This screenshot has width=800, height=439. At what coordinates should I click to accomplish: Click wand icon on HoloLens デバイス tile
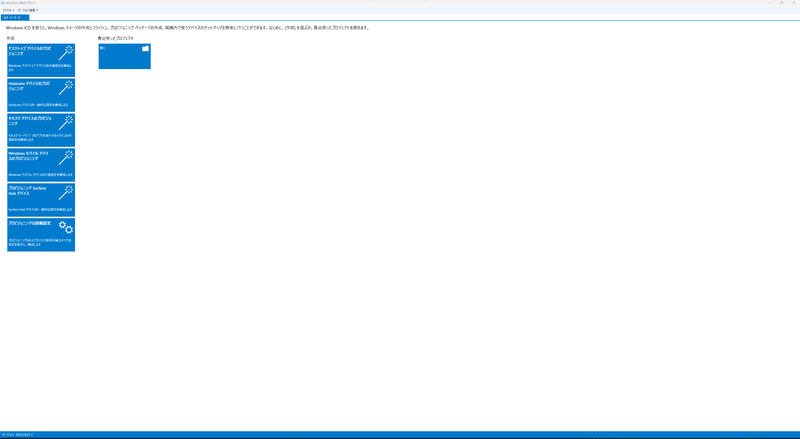click(66, 87)
